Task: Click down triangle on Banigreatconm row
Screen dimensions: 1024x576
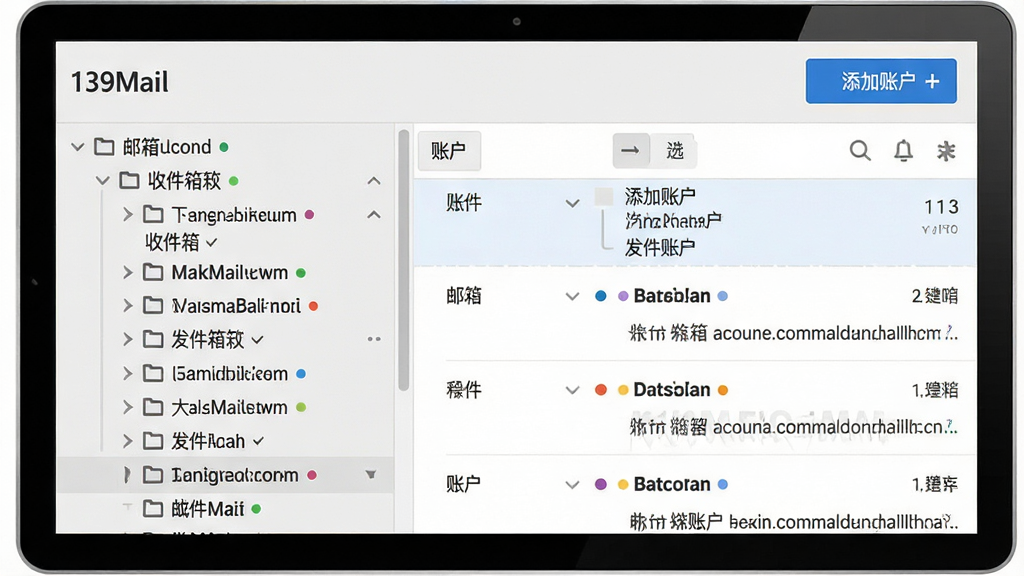Action: click(x=370, y=475)
